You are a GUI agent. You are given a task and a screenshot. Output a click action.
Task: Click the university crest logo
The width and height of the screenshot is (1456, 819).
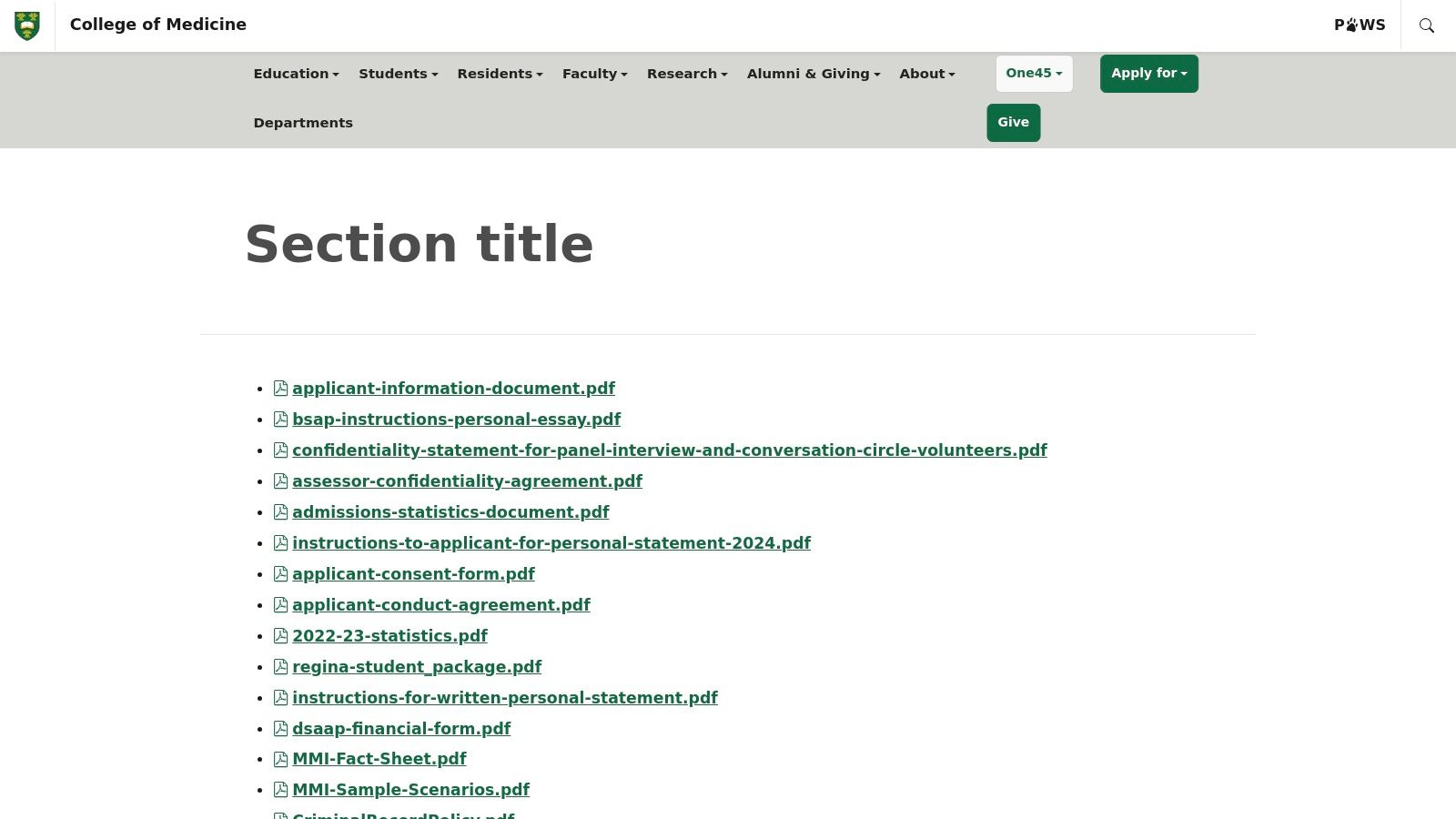tap(28, 25)
